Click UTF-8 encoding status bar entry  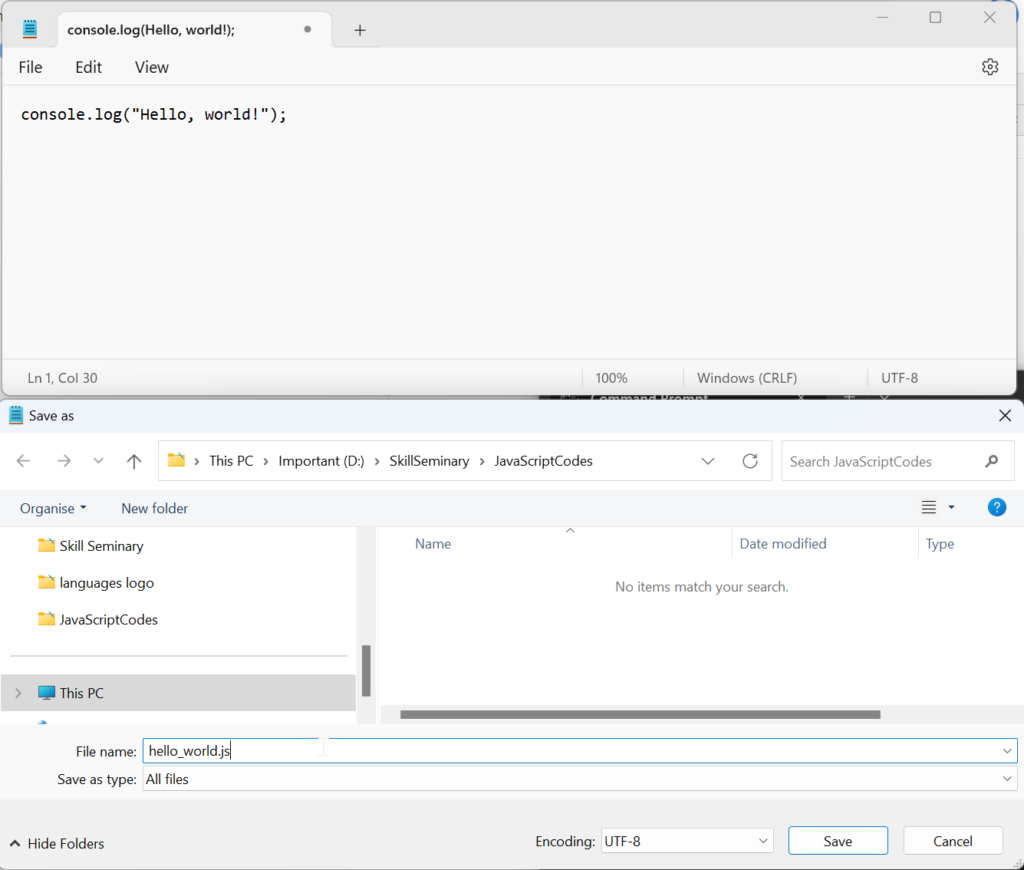pyautogui.click(x=899, y=378)
